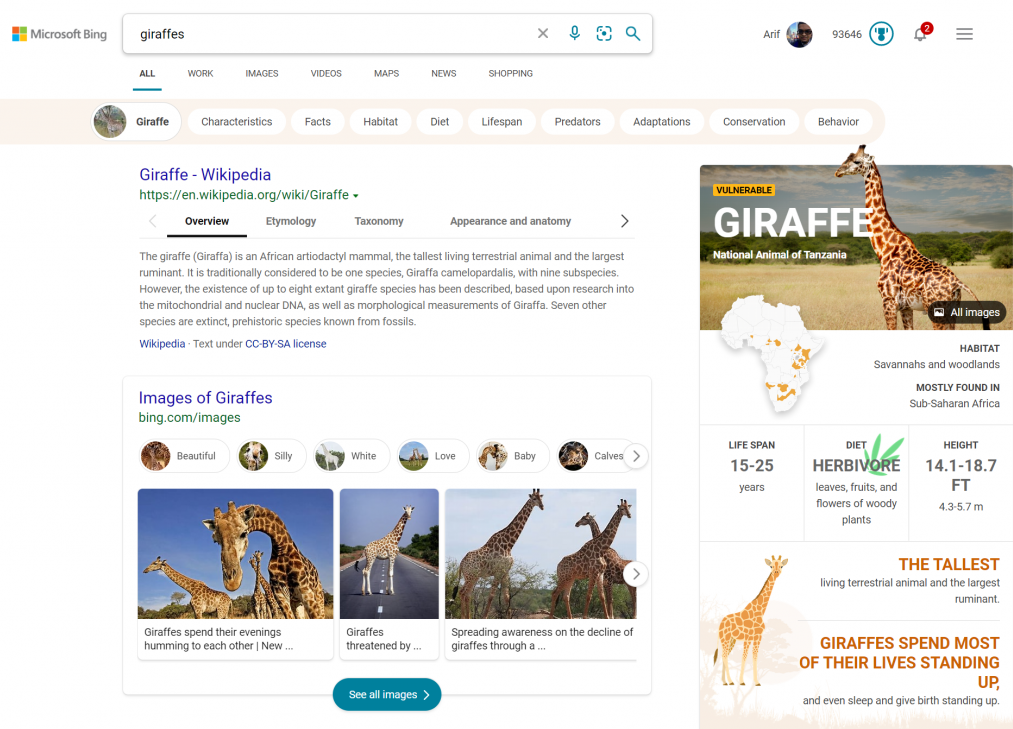Switch to the IMAGES search tab
This screenshot has height=729, width=1013.
point(262,74)
